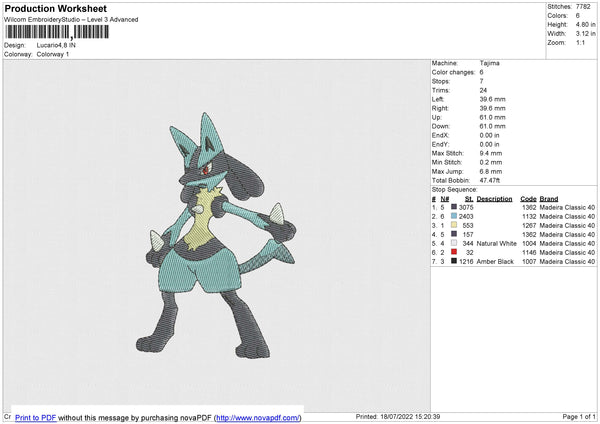Click the Stops label

click(x=441, y=81)
